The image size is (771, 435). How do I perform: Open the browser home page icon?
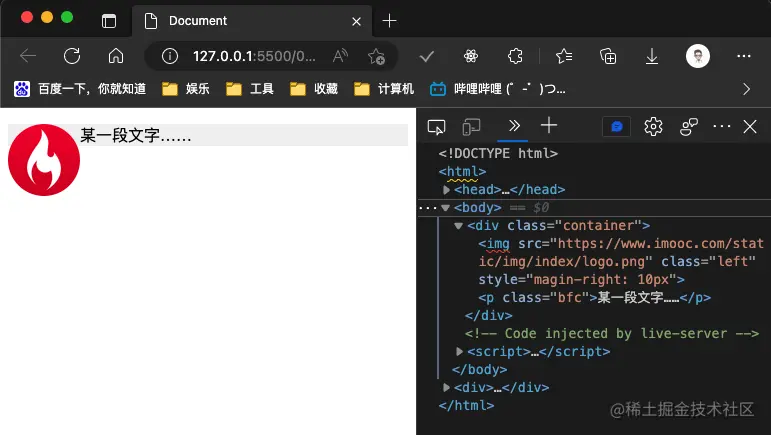[116, 56]
